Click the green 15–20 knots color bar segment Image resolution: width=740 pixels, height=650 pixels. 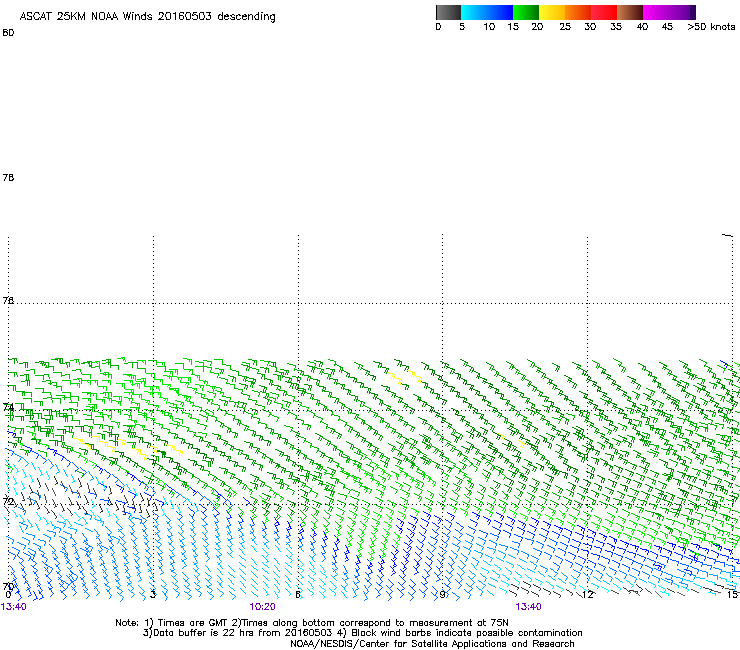(x=526, y=12)
